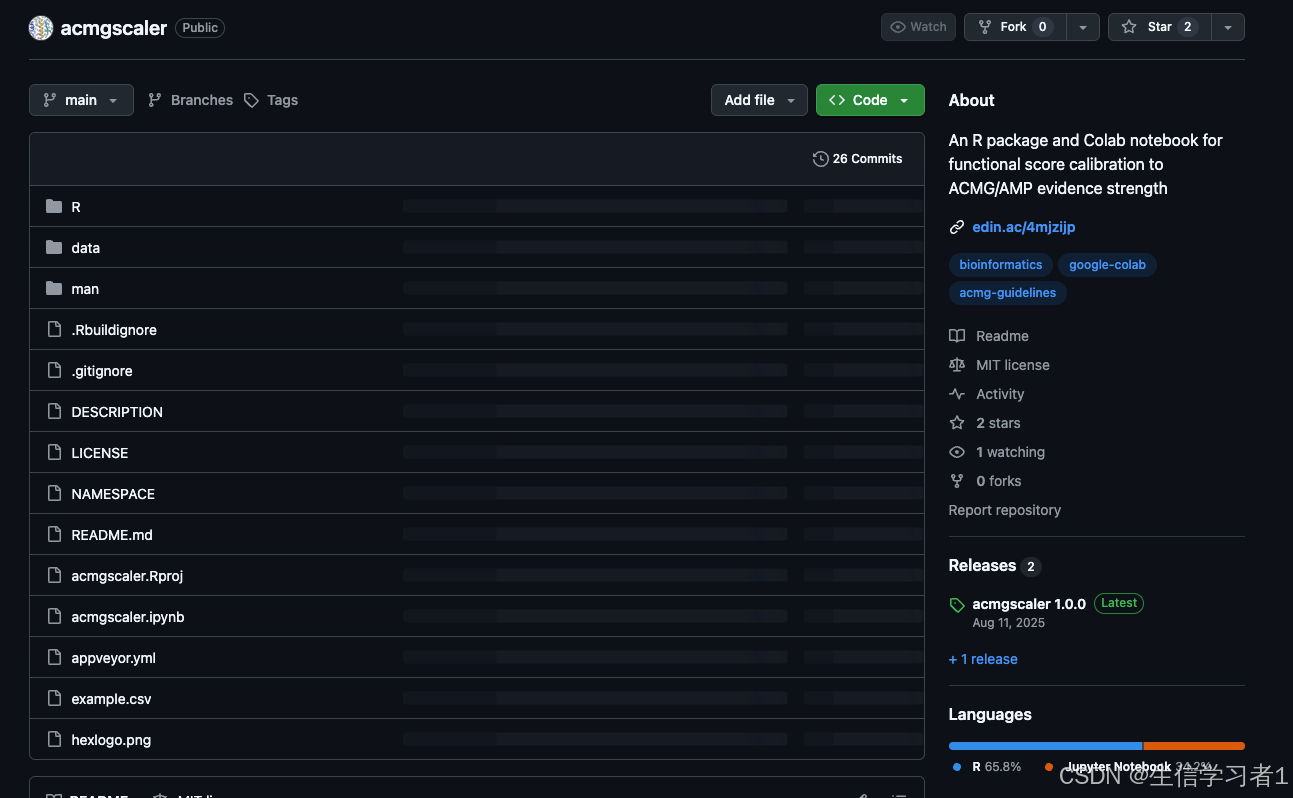Open the README.md file

click(x=112, y=535)
